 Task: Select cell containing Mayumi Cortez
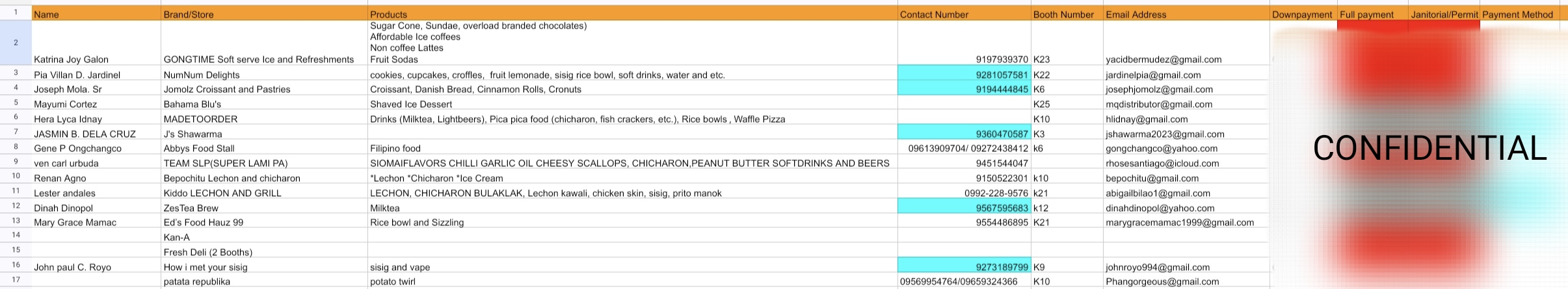click(x=96, y=104)
